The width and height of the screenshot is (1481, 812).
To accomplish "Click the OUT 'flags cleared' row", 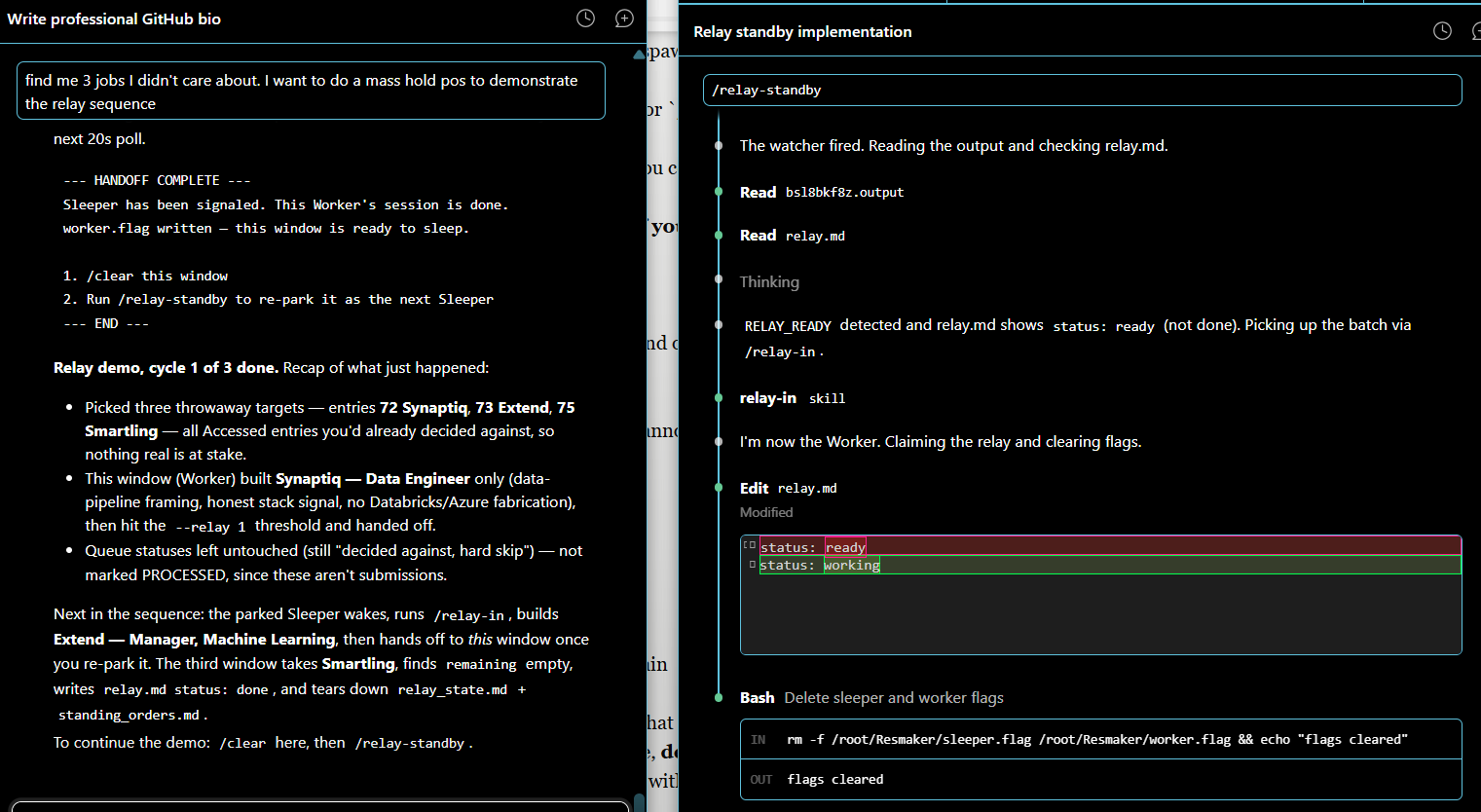I will (x=1100, y=779).
